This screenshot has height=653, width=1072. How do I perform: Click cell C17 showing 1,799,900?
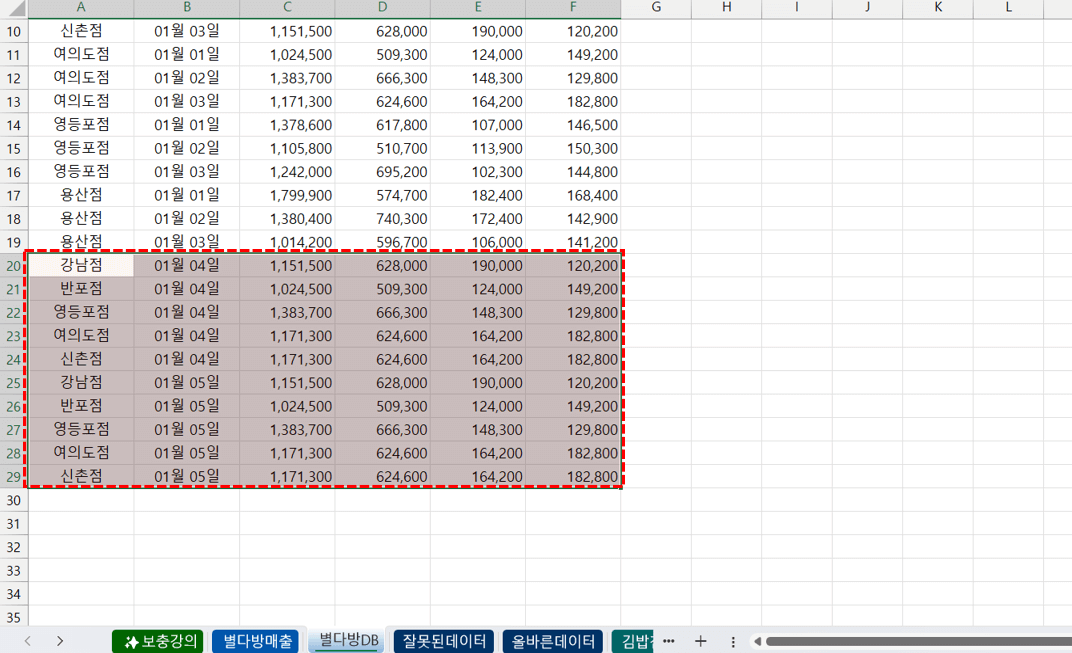tap(287, 195)
